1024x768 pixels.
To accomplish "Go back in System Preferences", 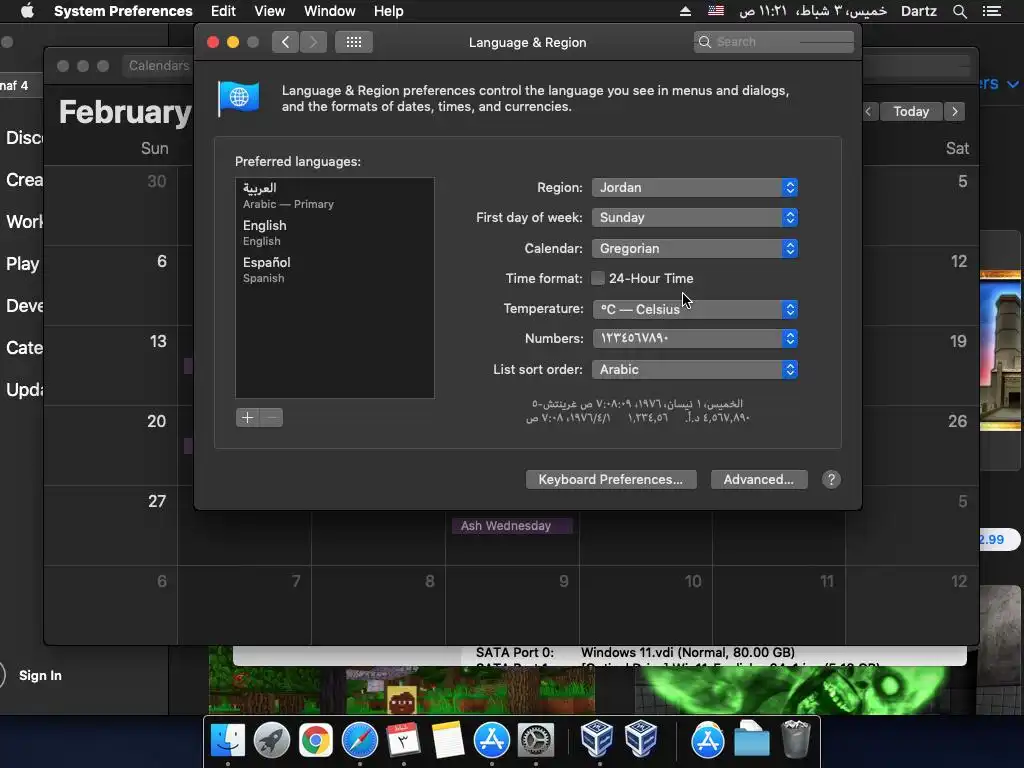I will (x=285, y=42).
